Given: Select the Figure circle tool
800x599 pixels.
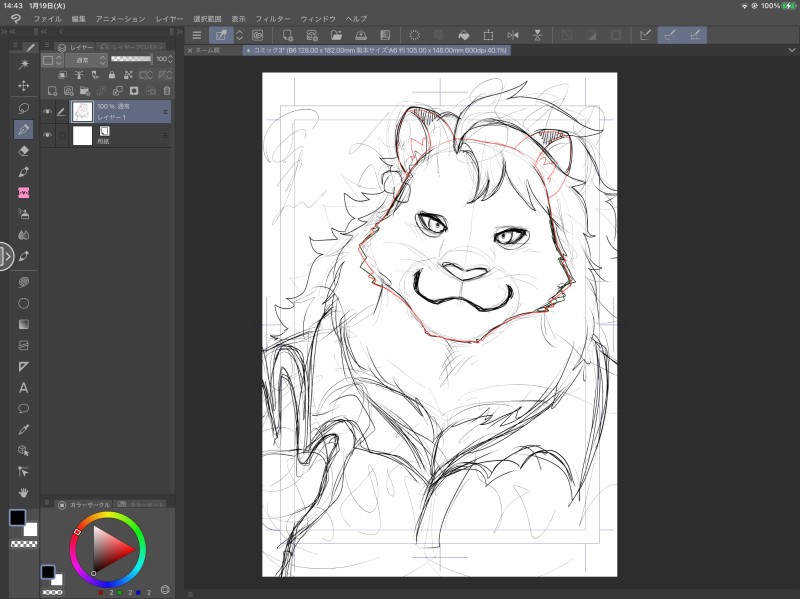Looking at the screenshot, I should 23,304.
